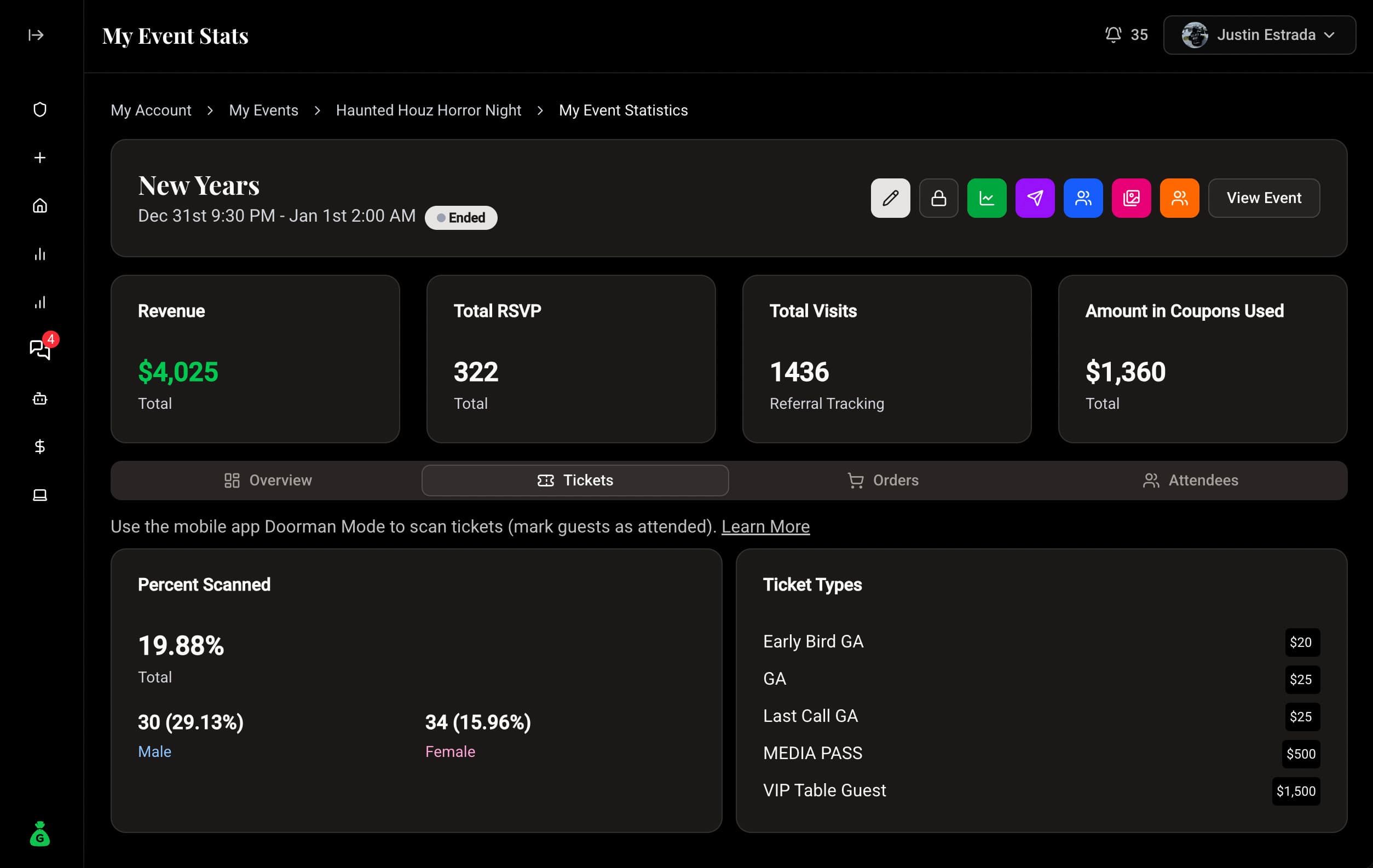The height and width of the screenshot is (868, 1373).
Task: Click the lock icon button
Action: 938,198
